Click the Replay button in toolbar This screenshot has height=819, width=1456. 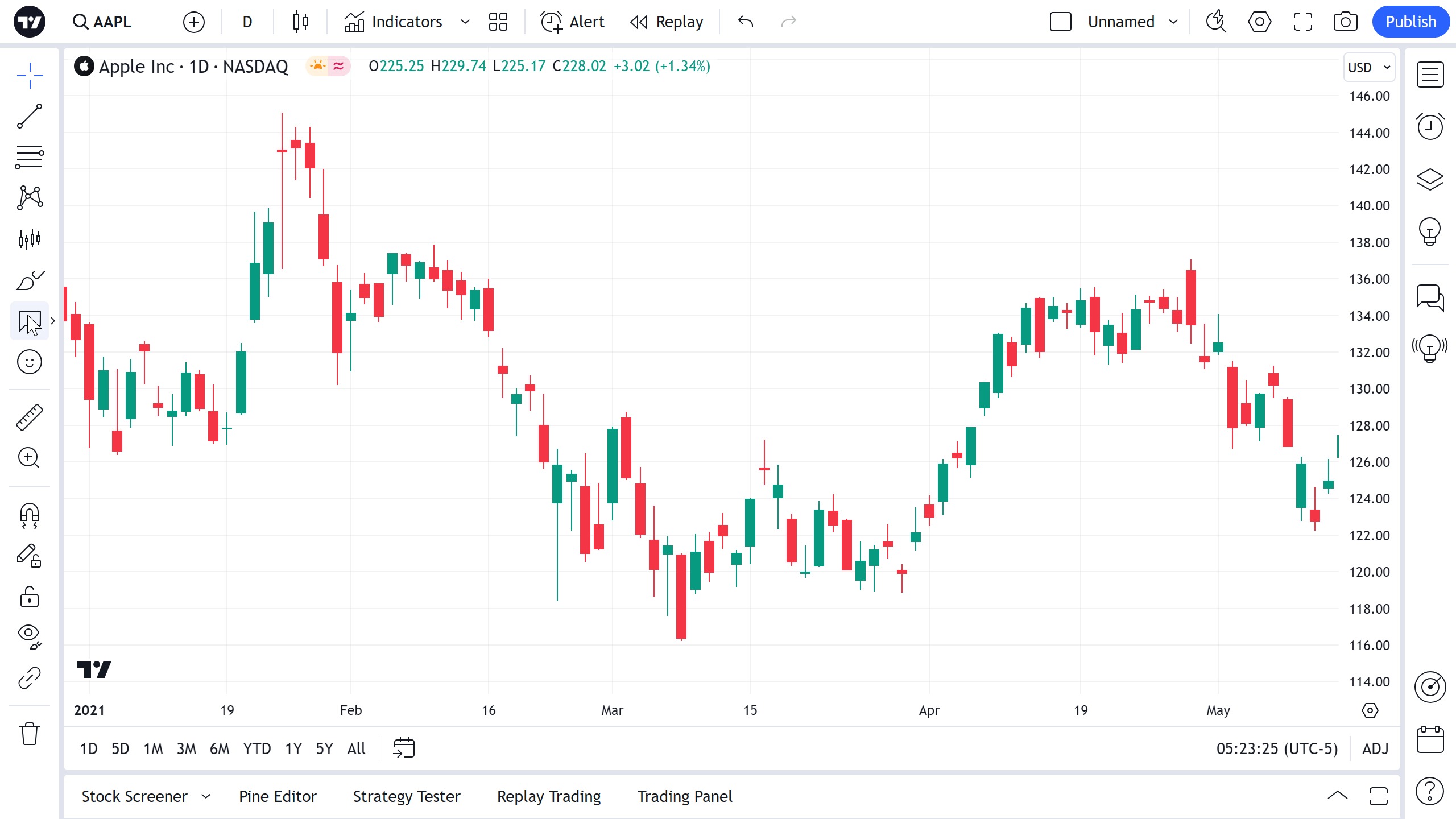pyautogui.click(x=667, y=22)
